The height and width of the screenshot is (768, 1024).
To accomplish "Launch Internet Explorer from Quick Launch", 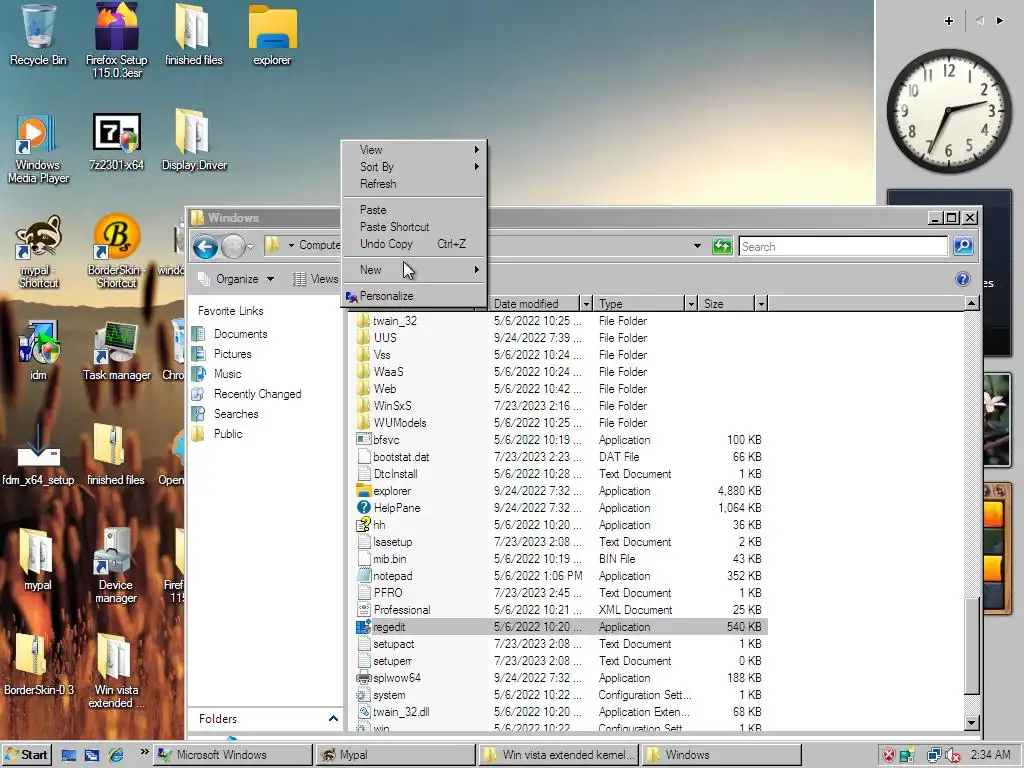I will [116, 755].
